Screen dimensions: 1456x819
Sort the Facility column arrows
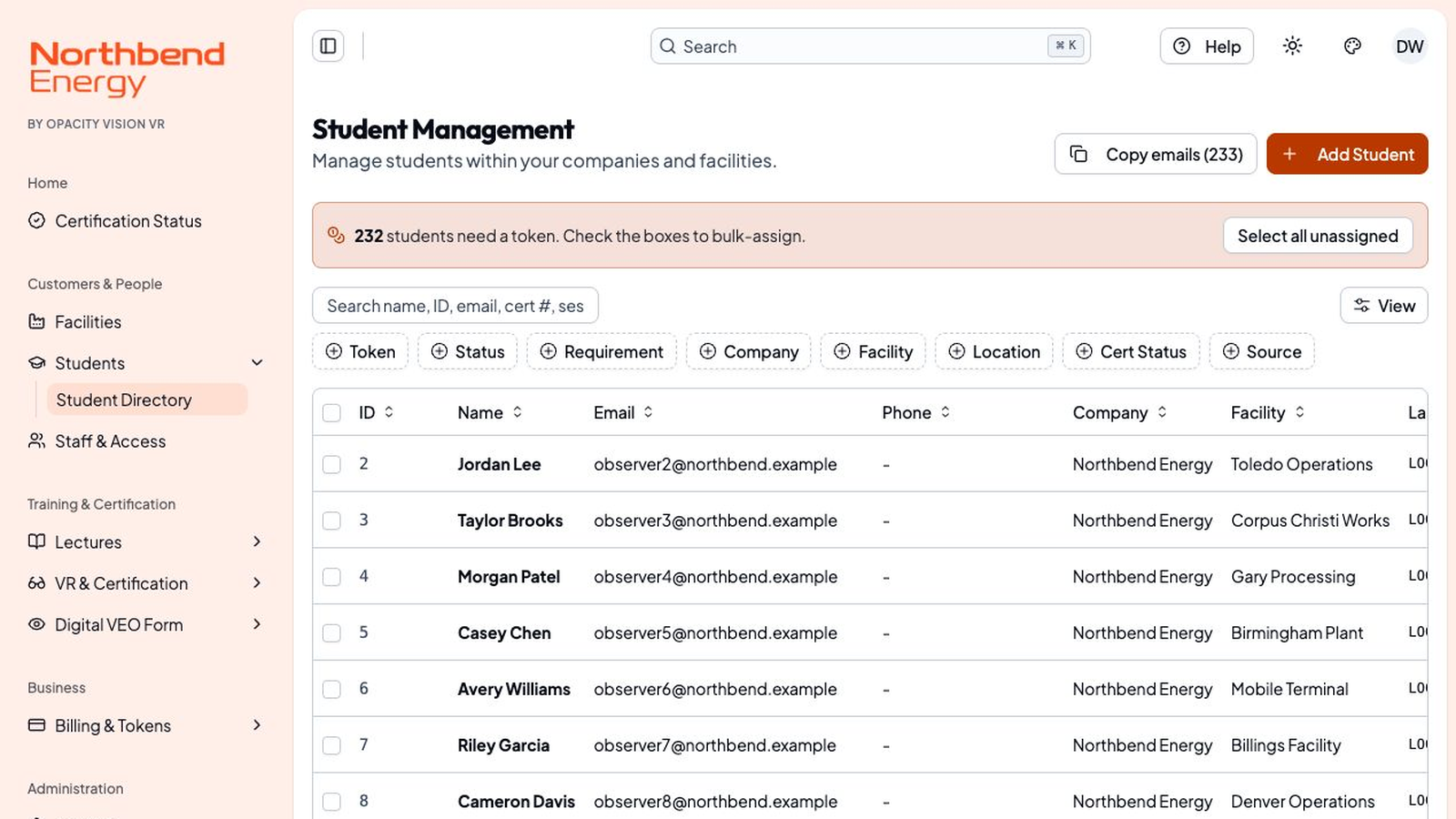(1299, 412)
